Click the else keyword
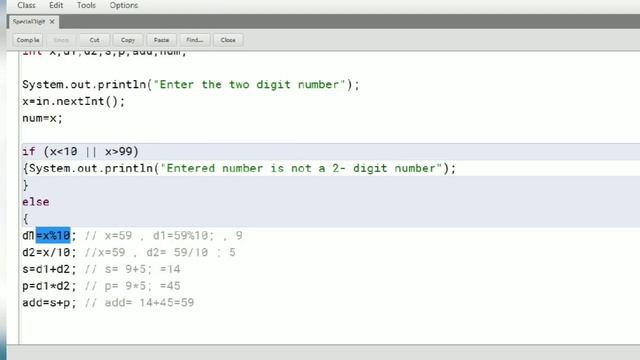The width and height of the screenshot is (640, 360). pyautogui.click(x=36, y=202)
